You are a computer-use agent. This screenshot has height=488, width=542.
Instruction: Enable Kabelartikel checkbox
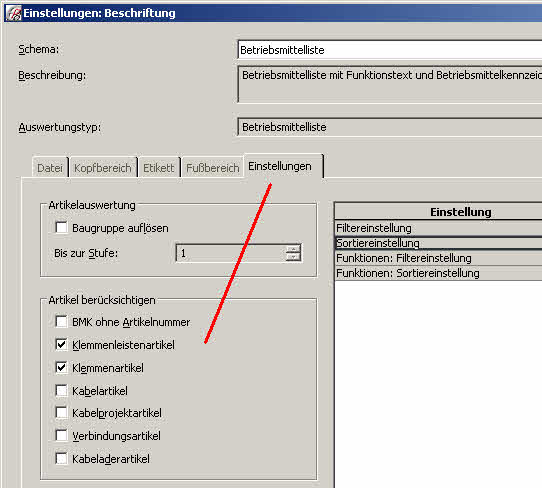[62, 390]
